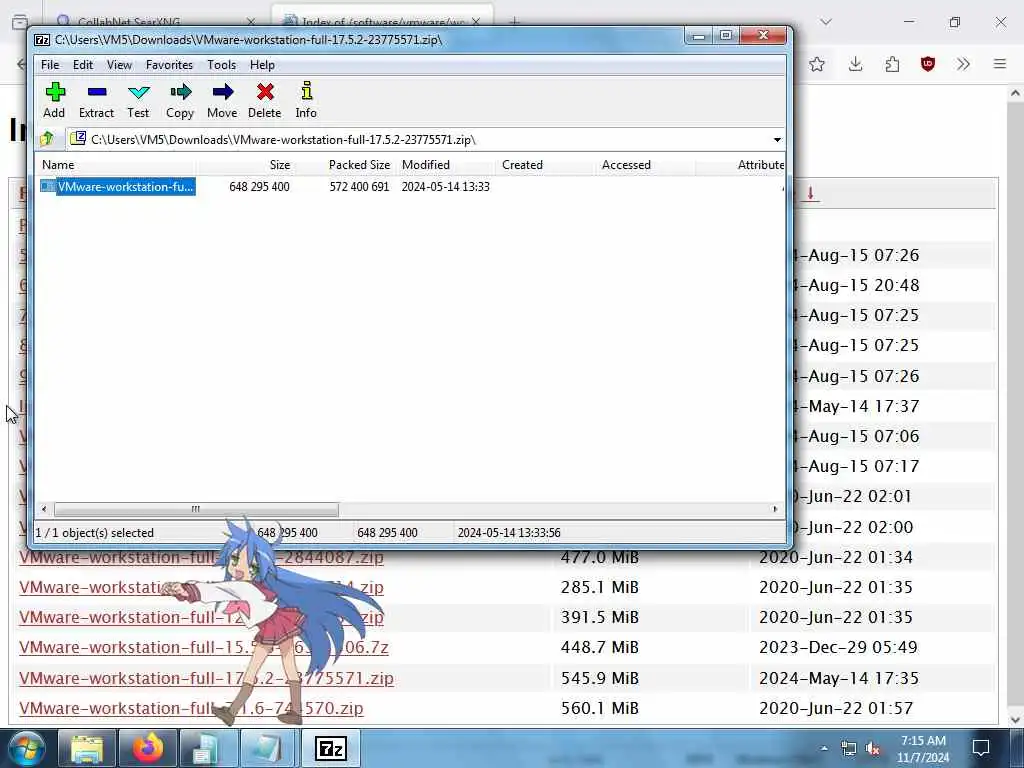This screenshot has height=768, width=1024.
Task: Open the 285.1 MiB VMware-workstation zip link
Action: pyautogui.click(x=201, y=587)
